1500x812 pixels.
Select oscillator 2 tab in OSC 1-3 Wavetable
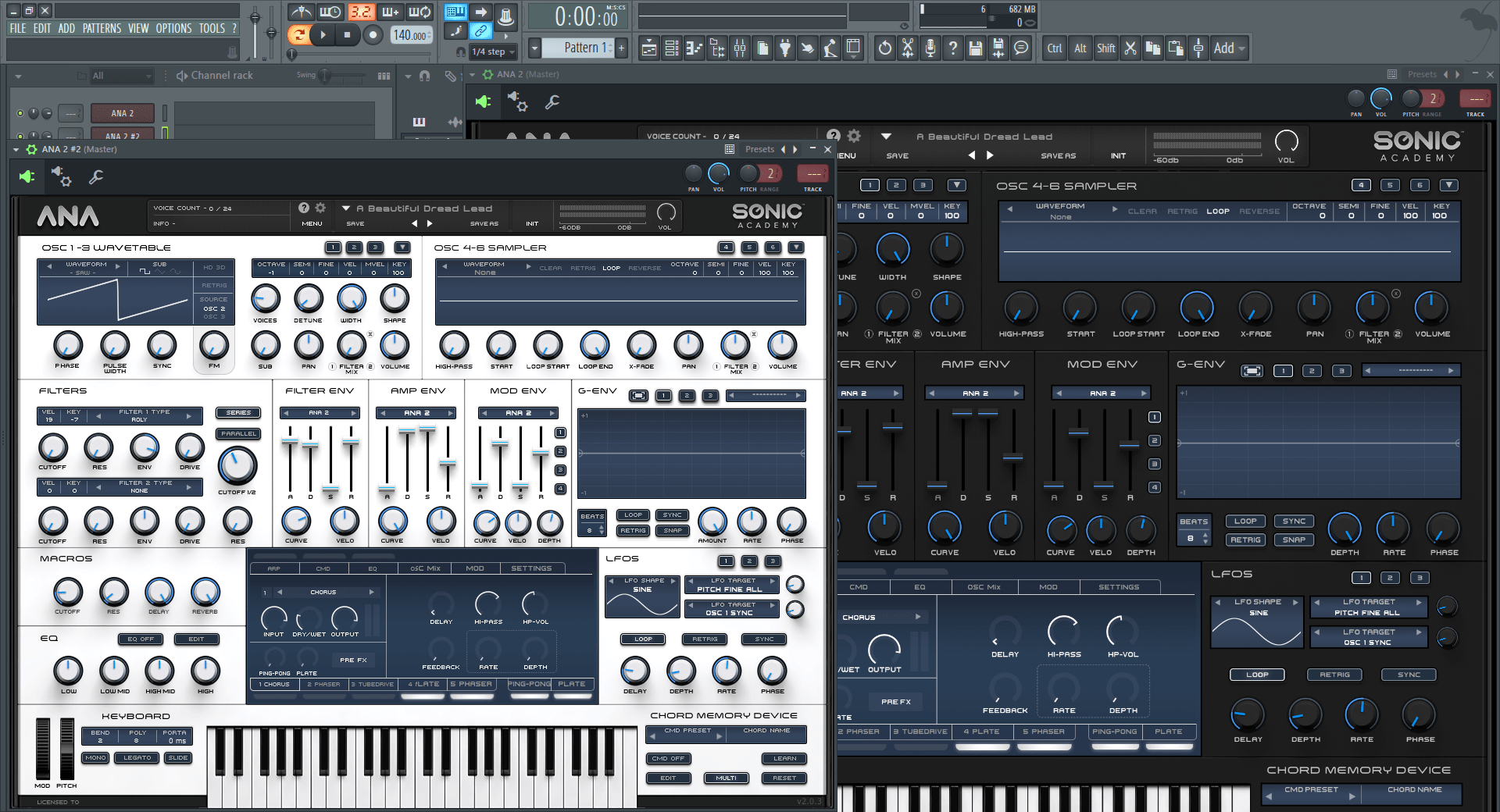[354, 248]
